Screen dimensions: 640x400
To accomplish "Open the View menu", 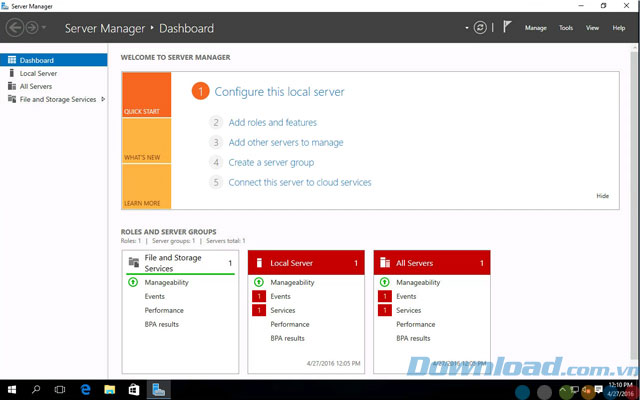I will (x=592, y=28).
